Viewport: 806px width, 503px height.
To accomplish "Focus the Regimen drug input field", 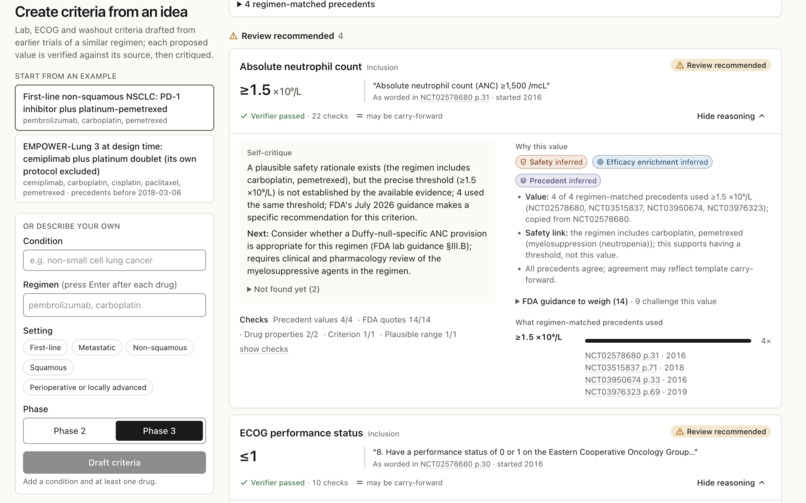I will point(114,305).
